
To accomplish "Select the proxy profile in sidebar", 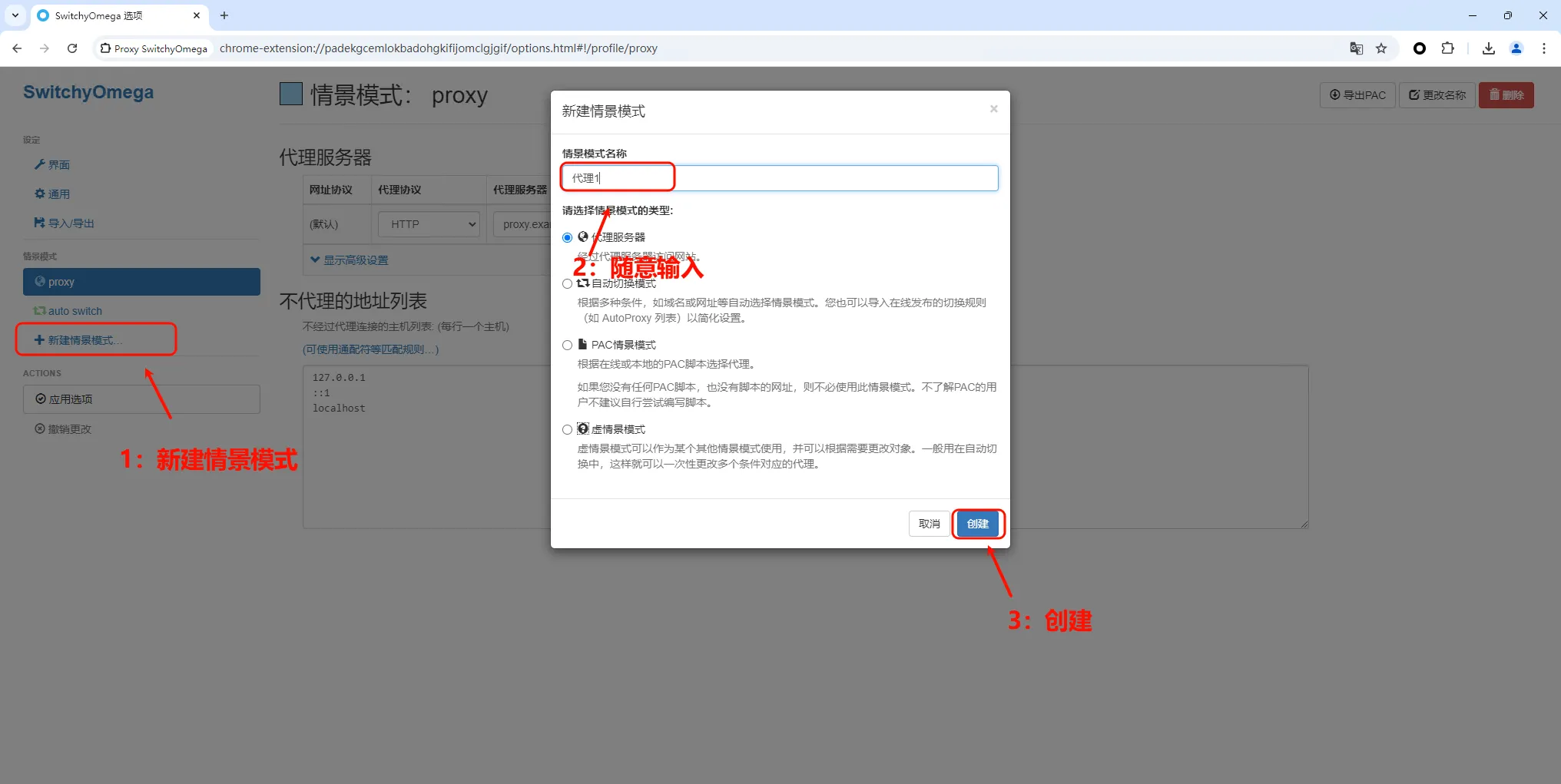I will tap(141, 282).
